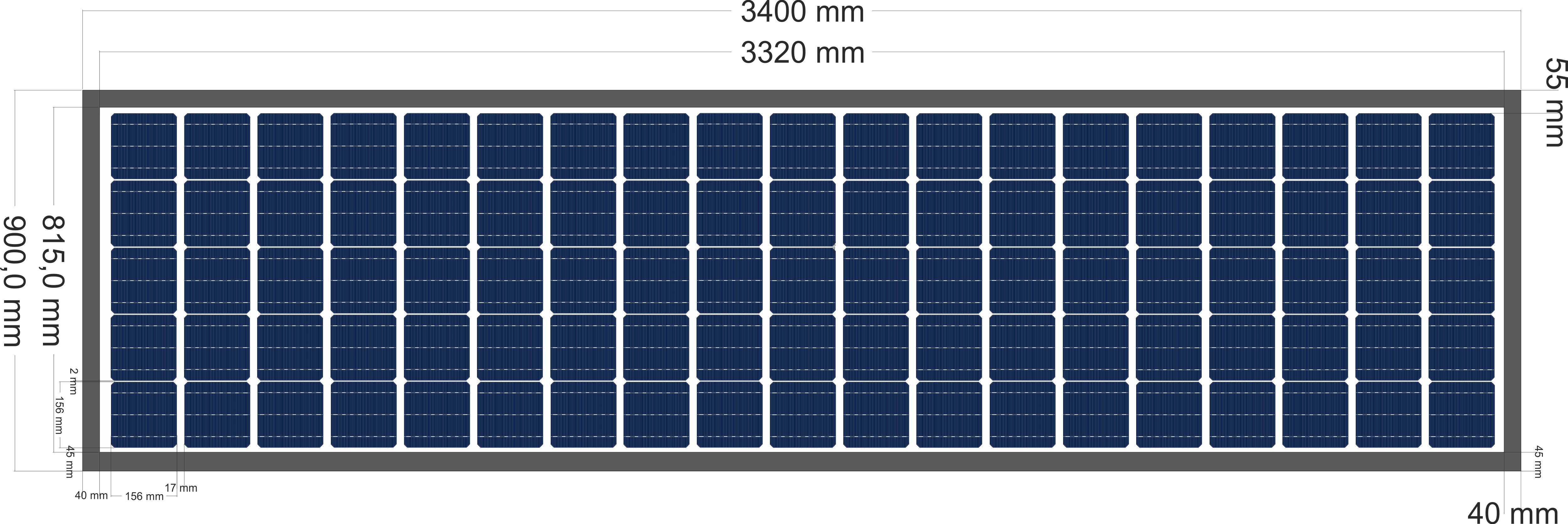Click the 45 mm label on left side
Image resolution: width=1568 pixels, height=524 pixels.
click(71, 461)
